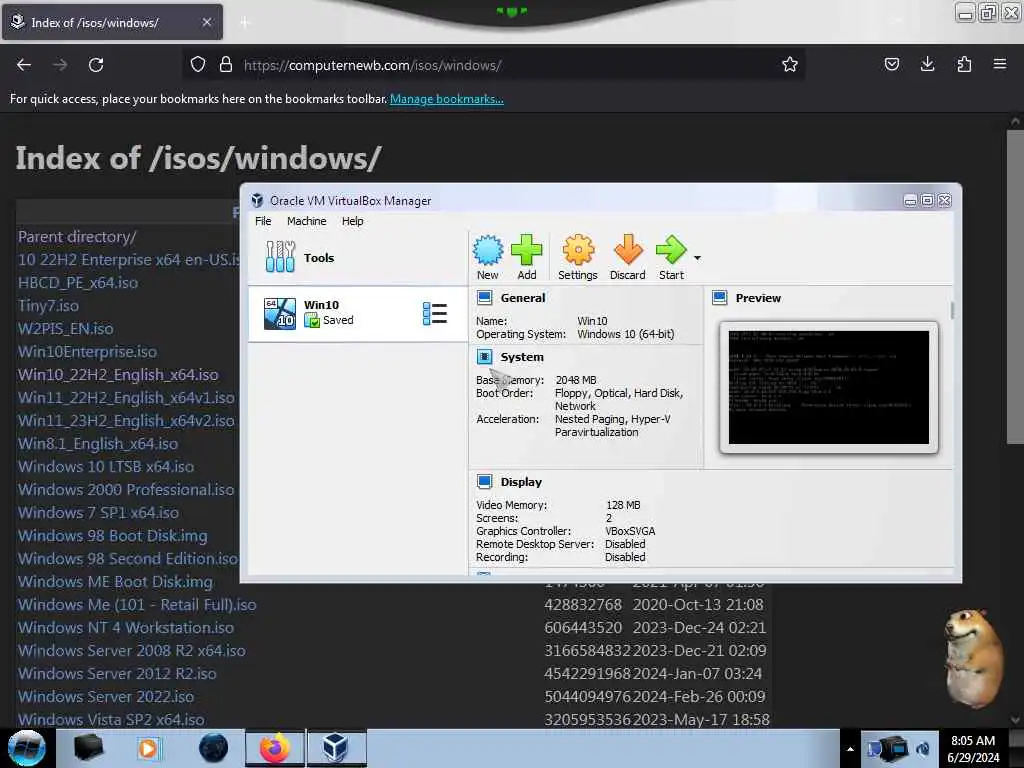Click Windows Server 2012 R2.iso link
The image size is (1024, 768).
118,674
